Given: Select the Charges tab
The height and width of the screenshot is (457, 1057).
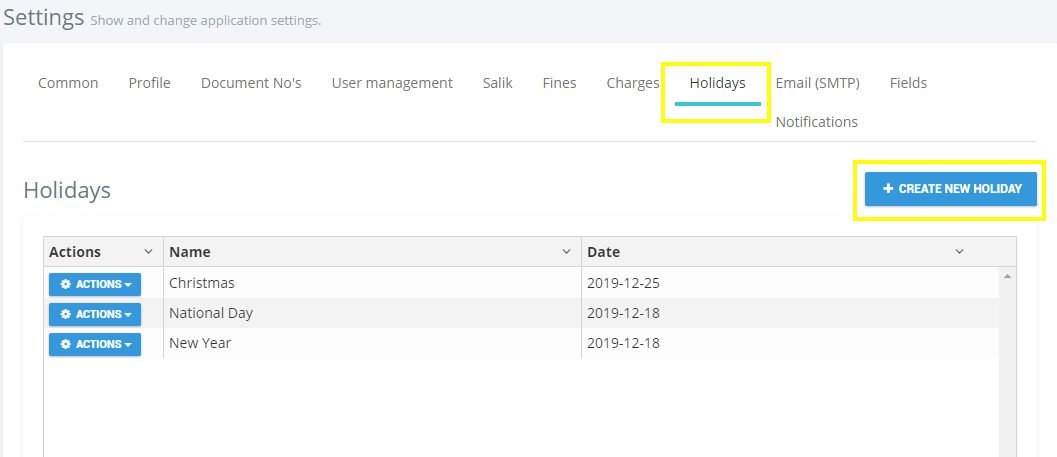Looking at the screenshot, I should click(632, 83).
